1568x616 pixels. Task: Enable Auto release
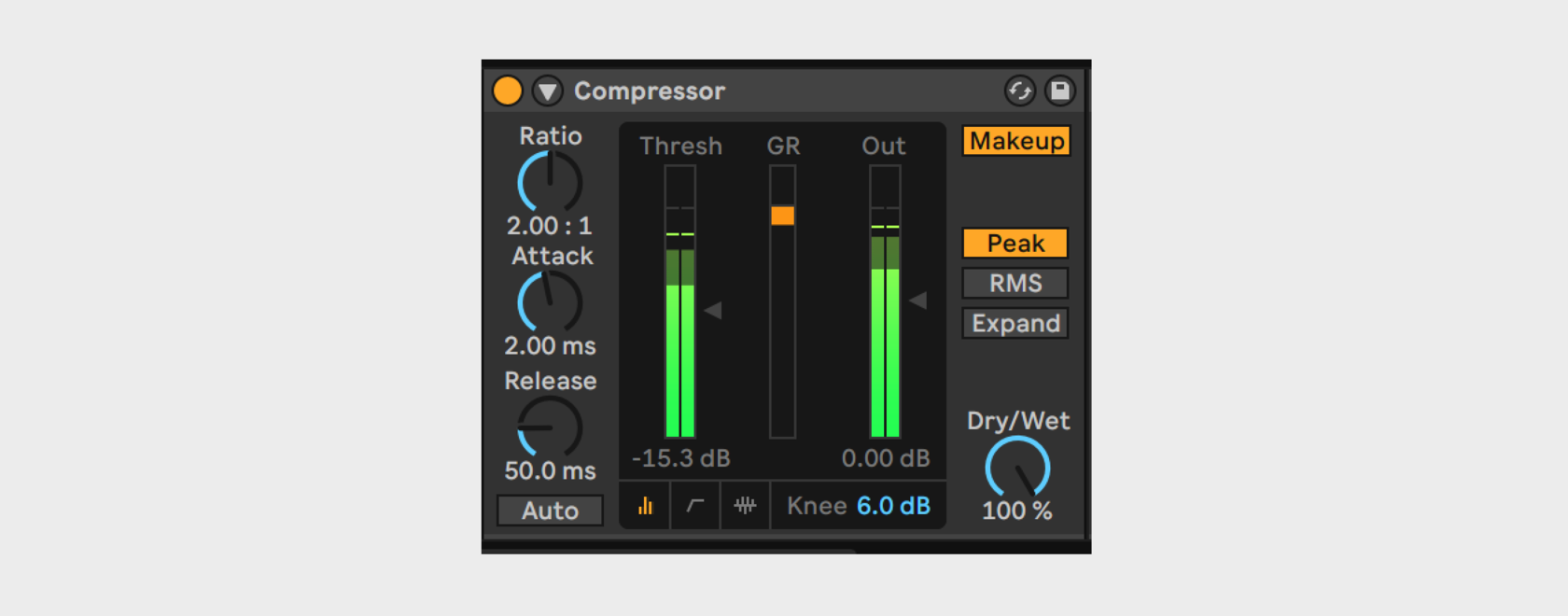click(x=551, y=511)
